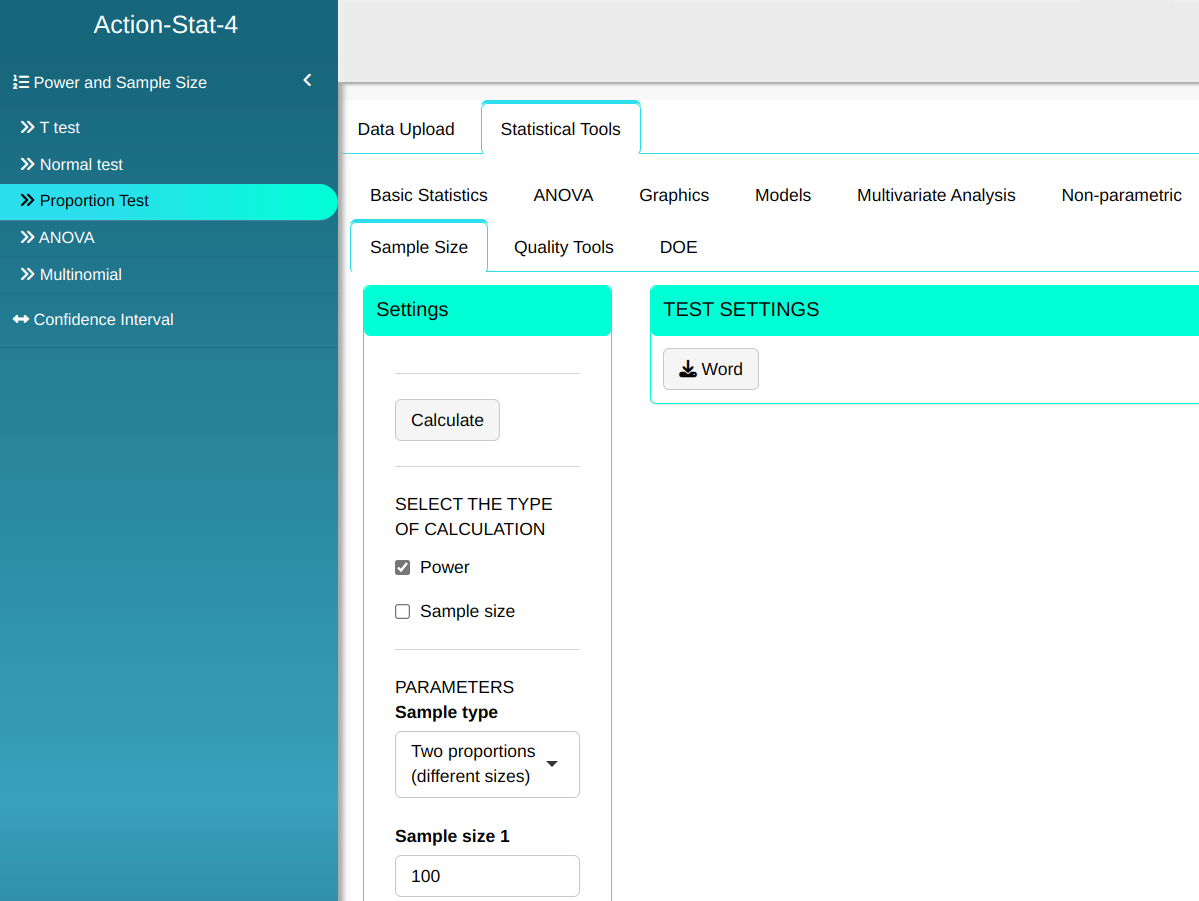Click the Confidence Interval arrows icon

coord(20,319)
